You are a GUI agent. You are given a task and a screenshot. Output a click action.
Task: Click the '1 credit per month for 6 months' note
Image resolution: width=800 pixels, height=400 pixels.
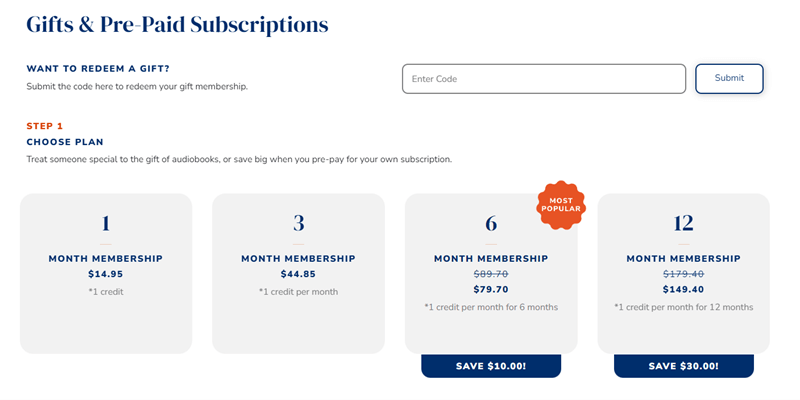[491, 307]
